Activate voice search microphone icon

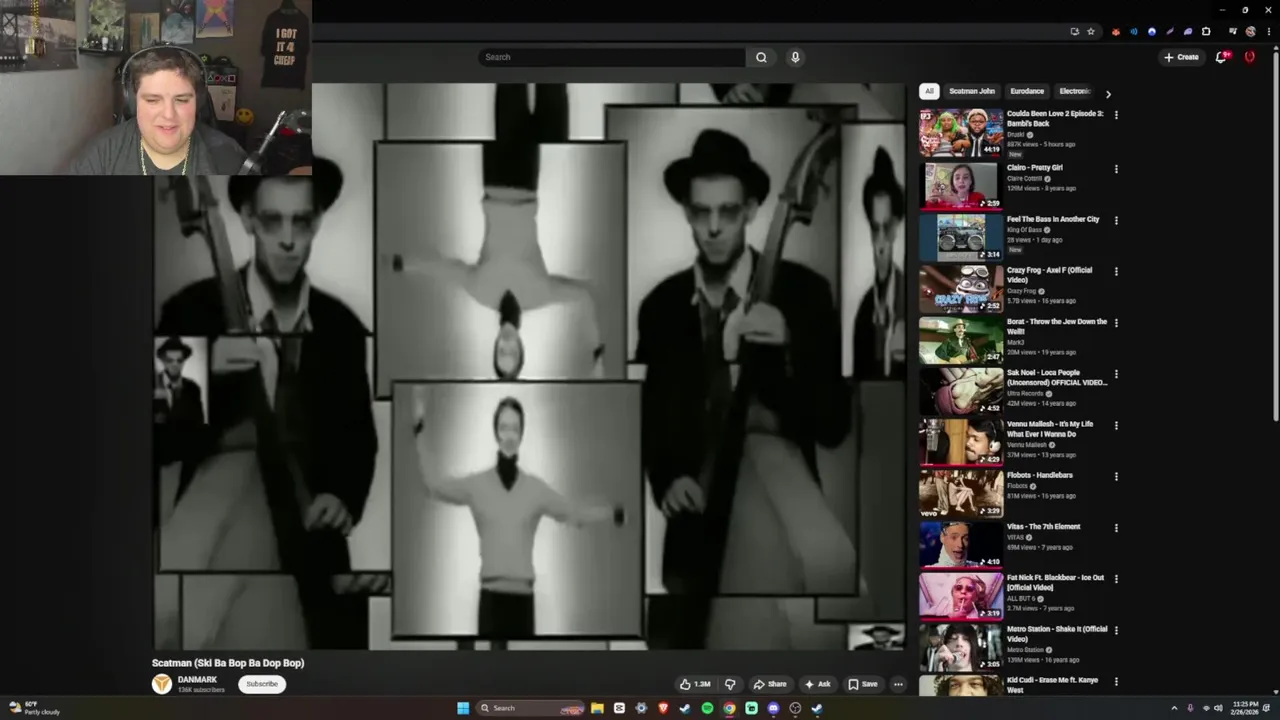point(795,57)
